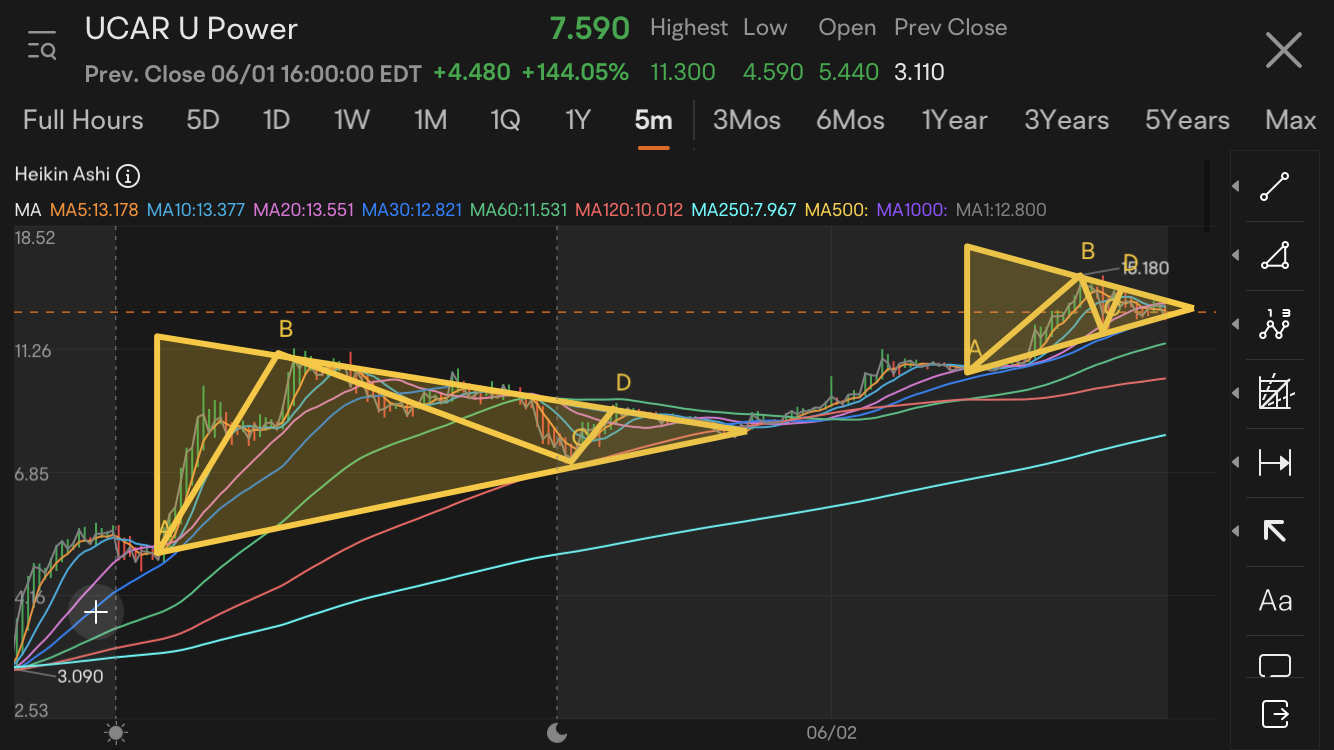Image resolution: width=1334 pixels, height=750 pixels.
Task: Open the Heikin Ashi info icon
Action: [127, 176]
